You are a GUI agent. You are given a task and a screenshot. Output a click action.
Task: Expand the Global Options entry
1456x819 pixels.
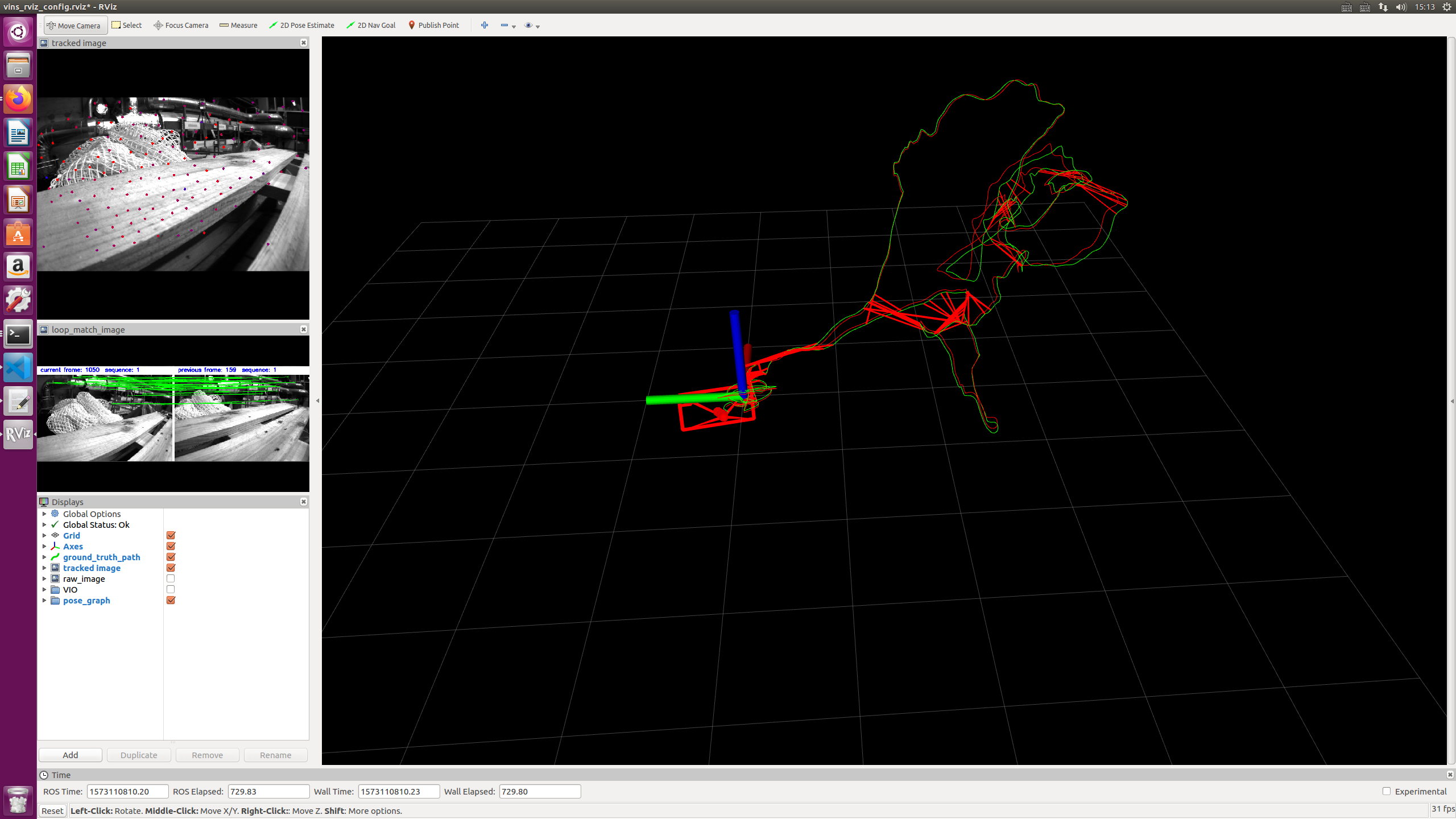click(x=44, y=514)
